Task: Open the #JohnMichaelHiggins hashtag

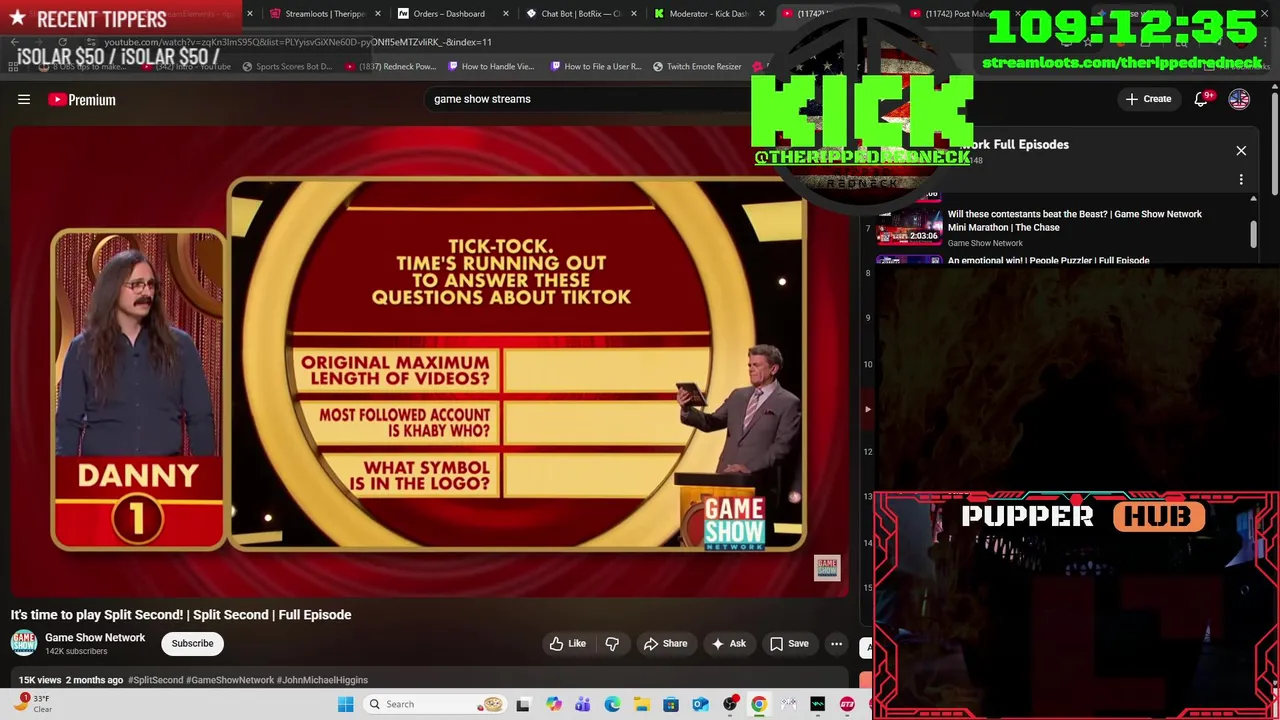Action: [322, 680]
